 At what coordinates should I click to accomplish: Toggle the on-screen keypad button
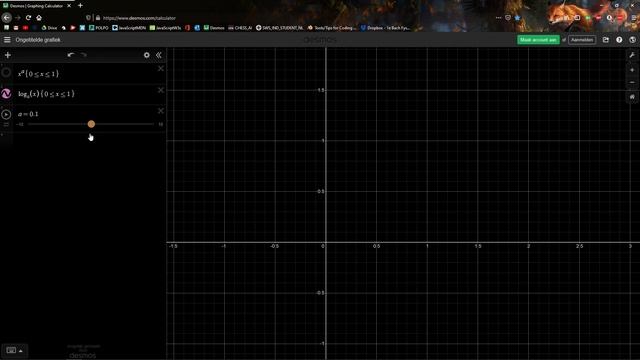pos(14,350)
